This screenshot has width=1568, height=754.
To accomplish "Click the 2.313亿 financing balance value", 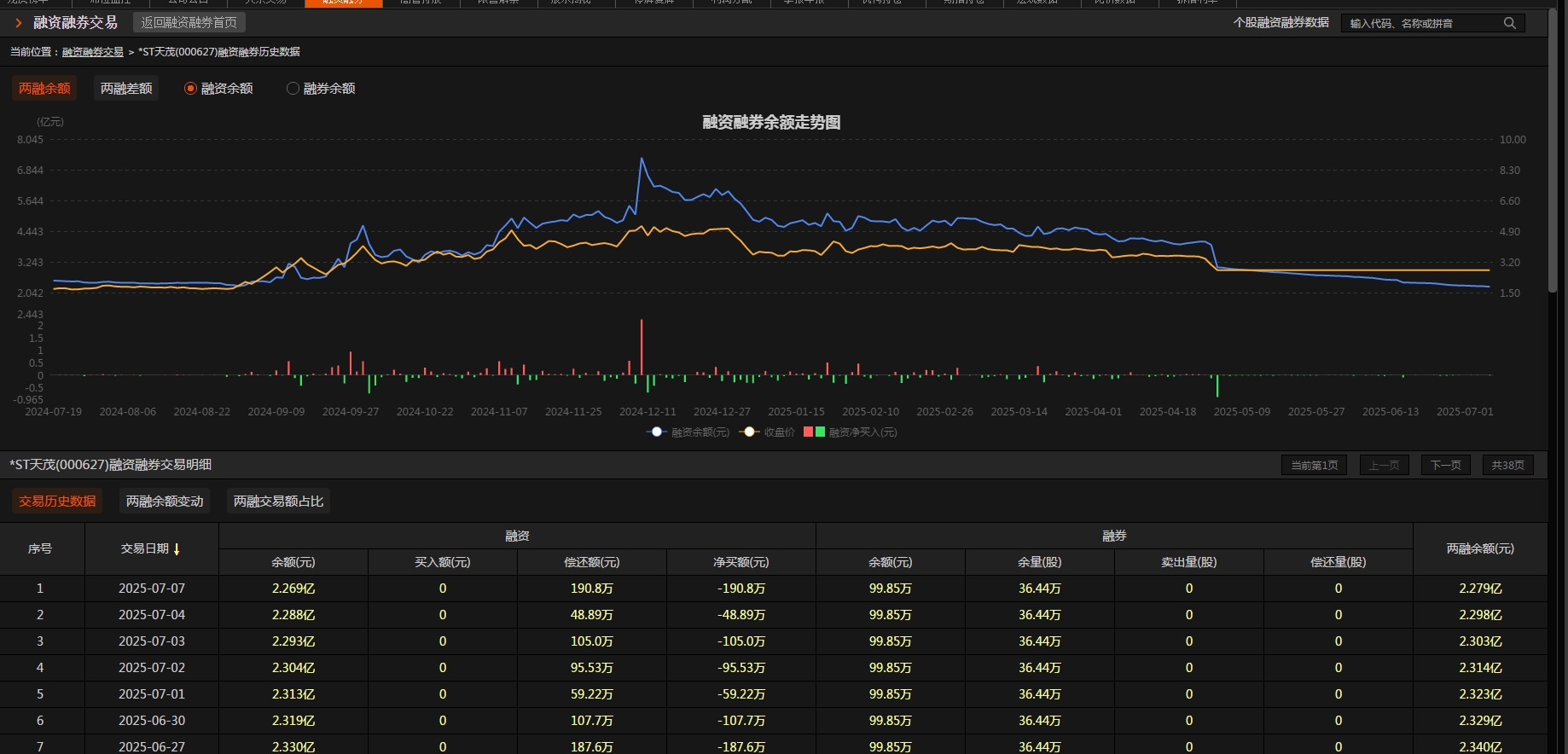I will pyautogui.click(x=293, y=694).
